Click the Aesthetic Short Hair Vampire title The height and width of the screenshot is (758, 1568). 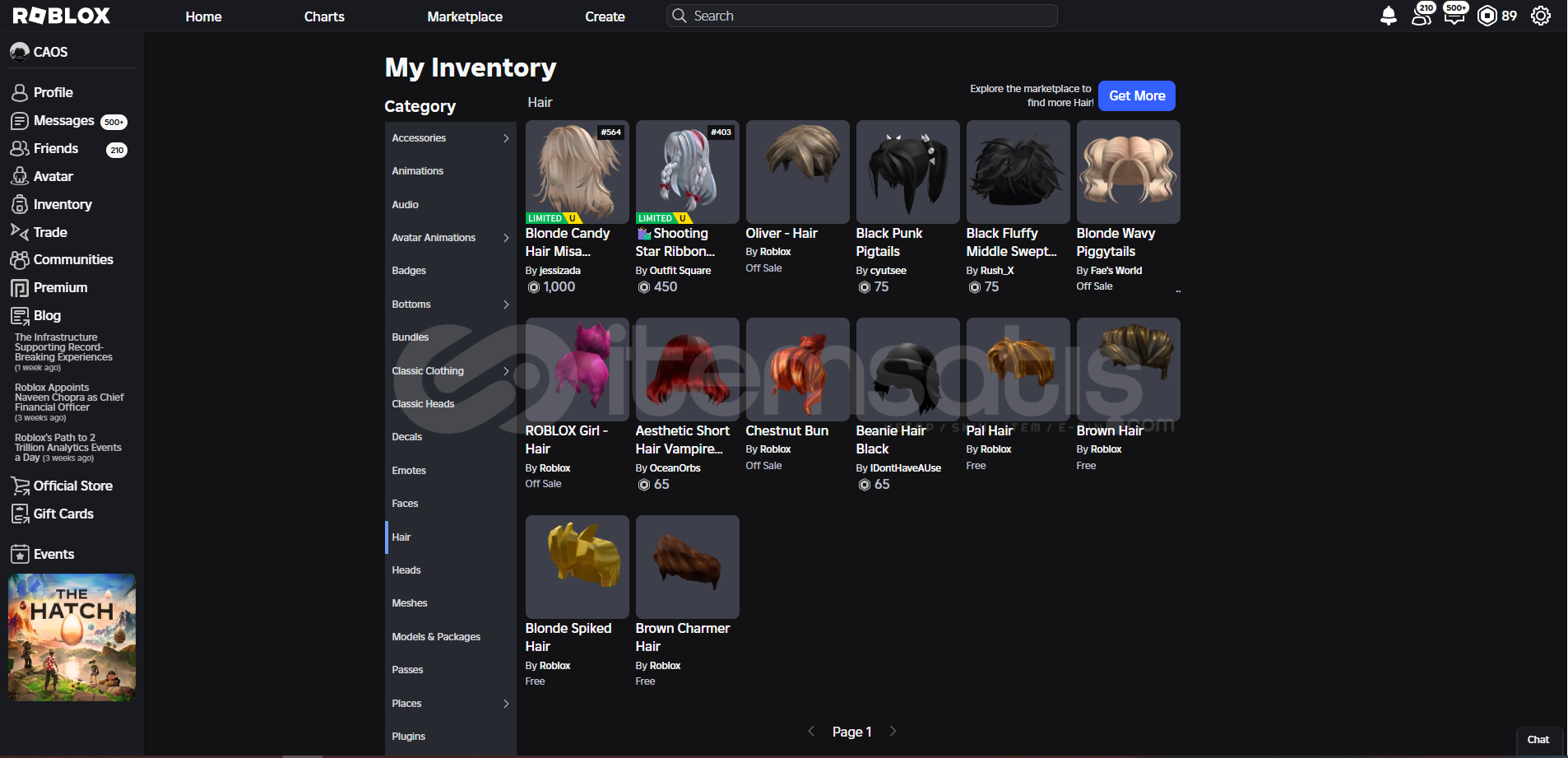click(683, 440)
